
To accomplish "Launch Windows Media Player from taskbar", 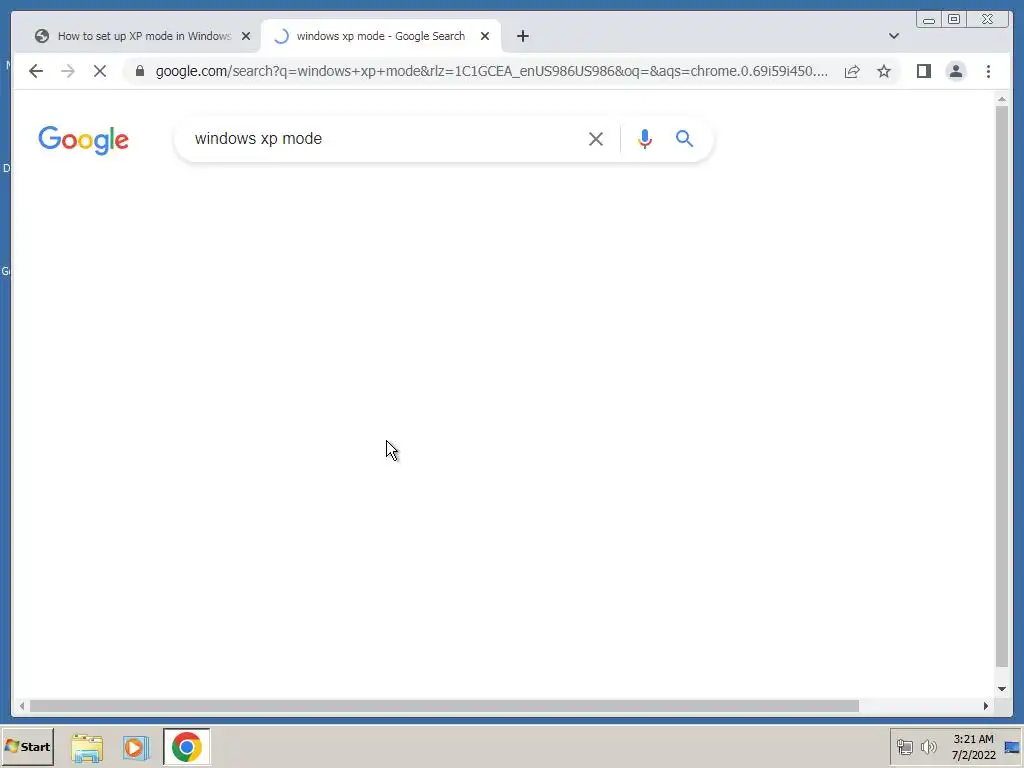I will [x=136, y=747].
